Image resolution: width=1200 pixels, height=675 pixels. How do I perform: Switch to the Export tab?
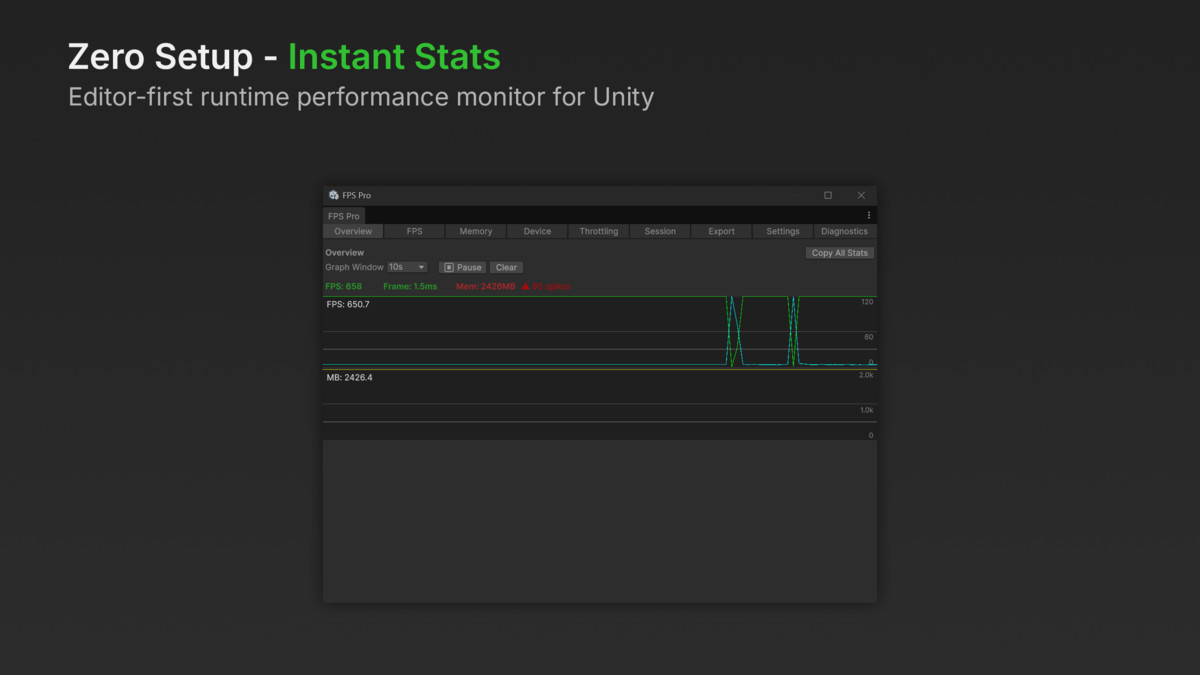[x=722, y=231]
